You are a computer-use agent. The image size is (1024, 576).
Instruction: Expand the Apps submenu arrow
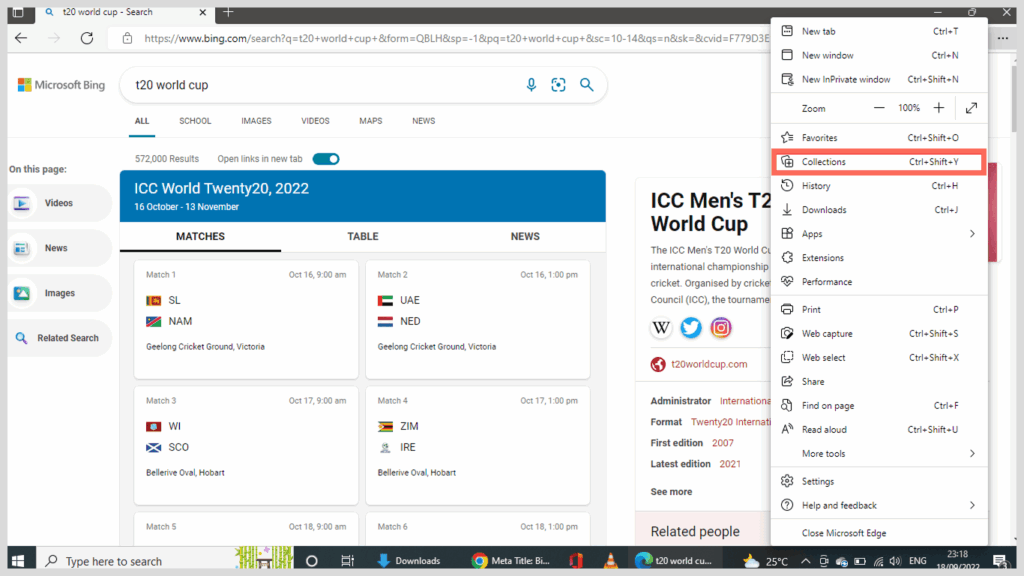coord(972,234)
